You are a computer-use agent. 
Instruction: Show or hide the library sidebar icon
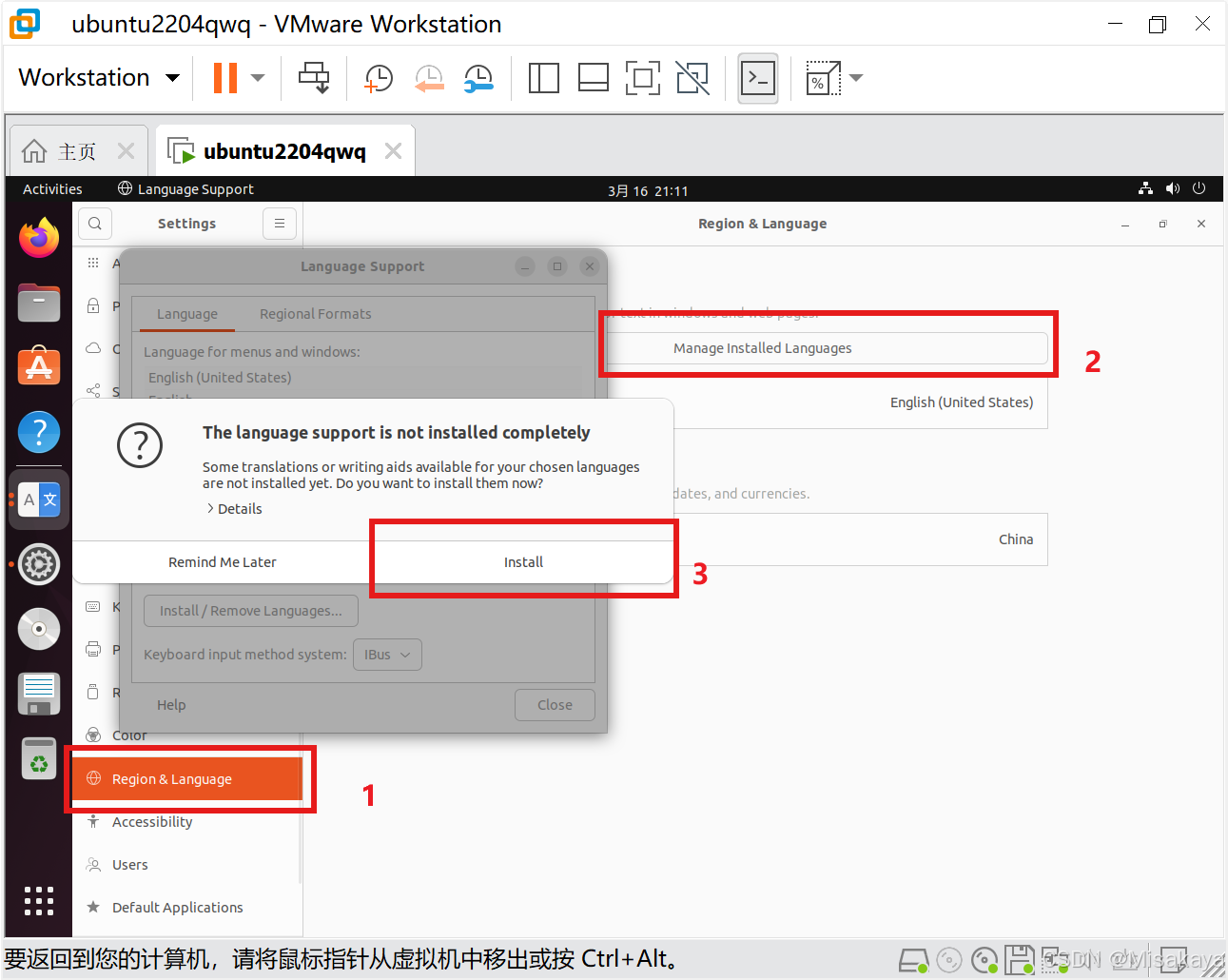tap(543, 78)
